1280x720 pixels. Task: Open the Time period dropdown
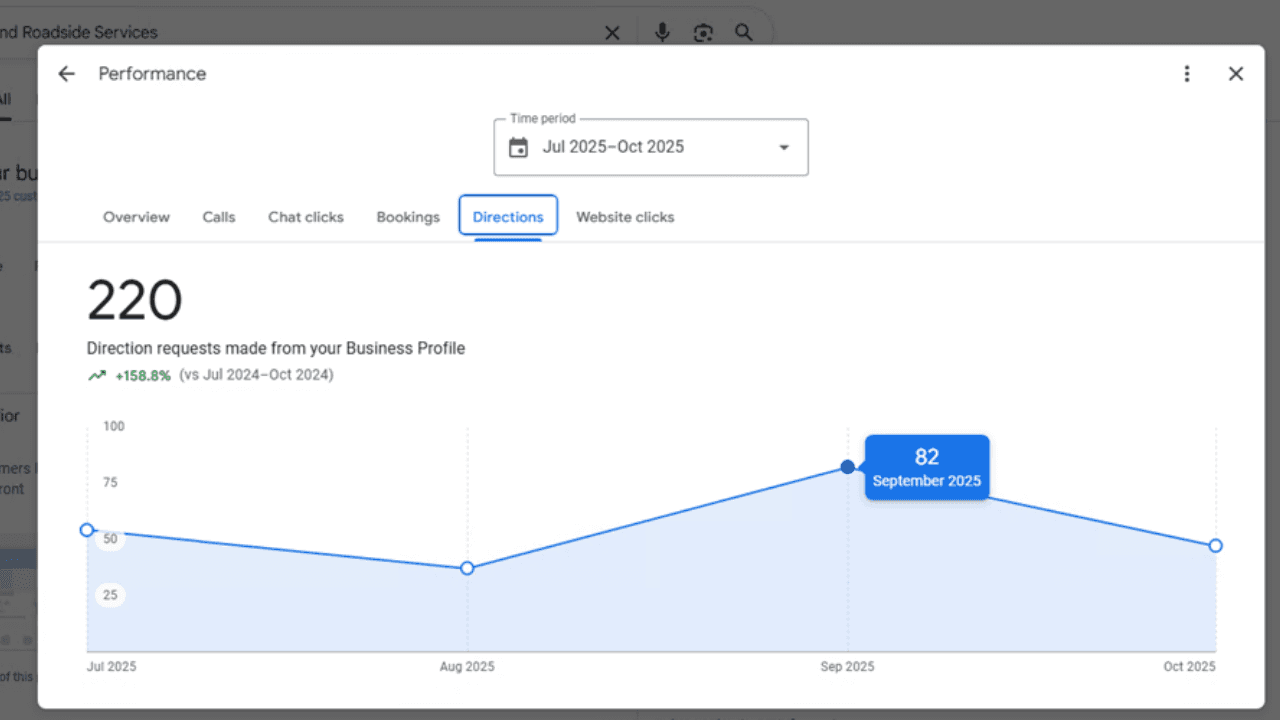(x=784, y=146)
